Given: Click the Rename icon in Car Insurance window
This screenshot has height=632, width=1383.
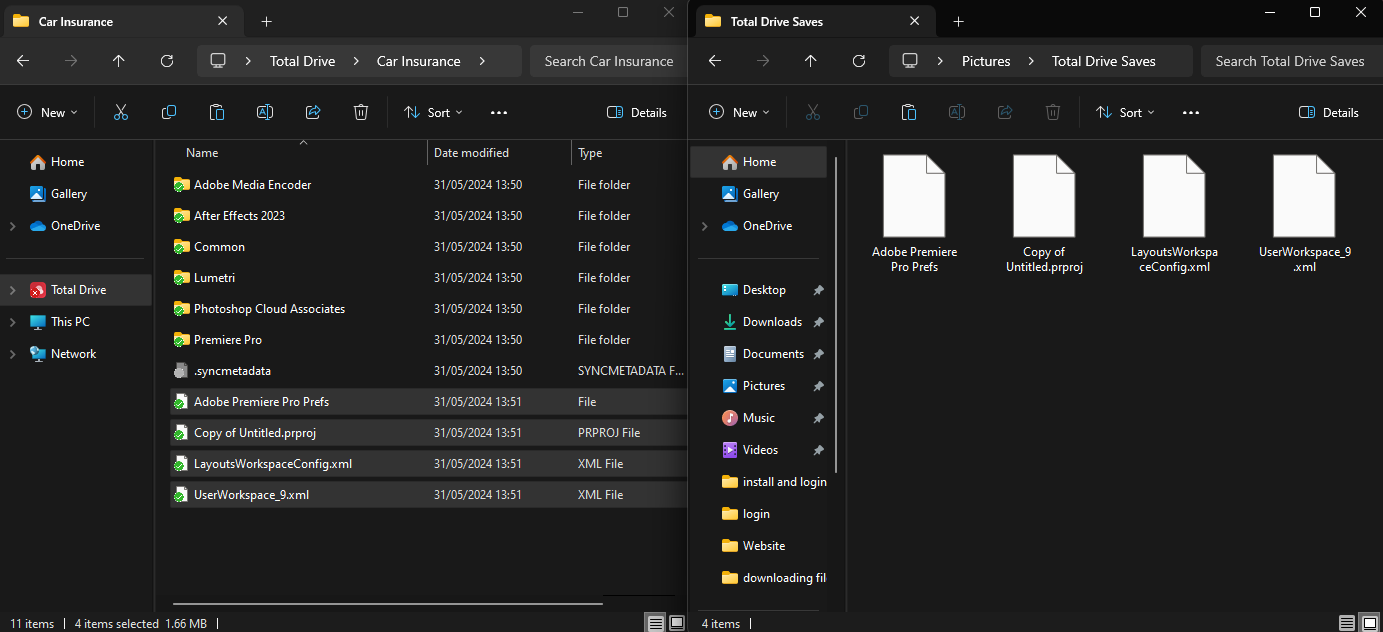Looking at the screenshot, I should (x=265, y=113).
